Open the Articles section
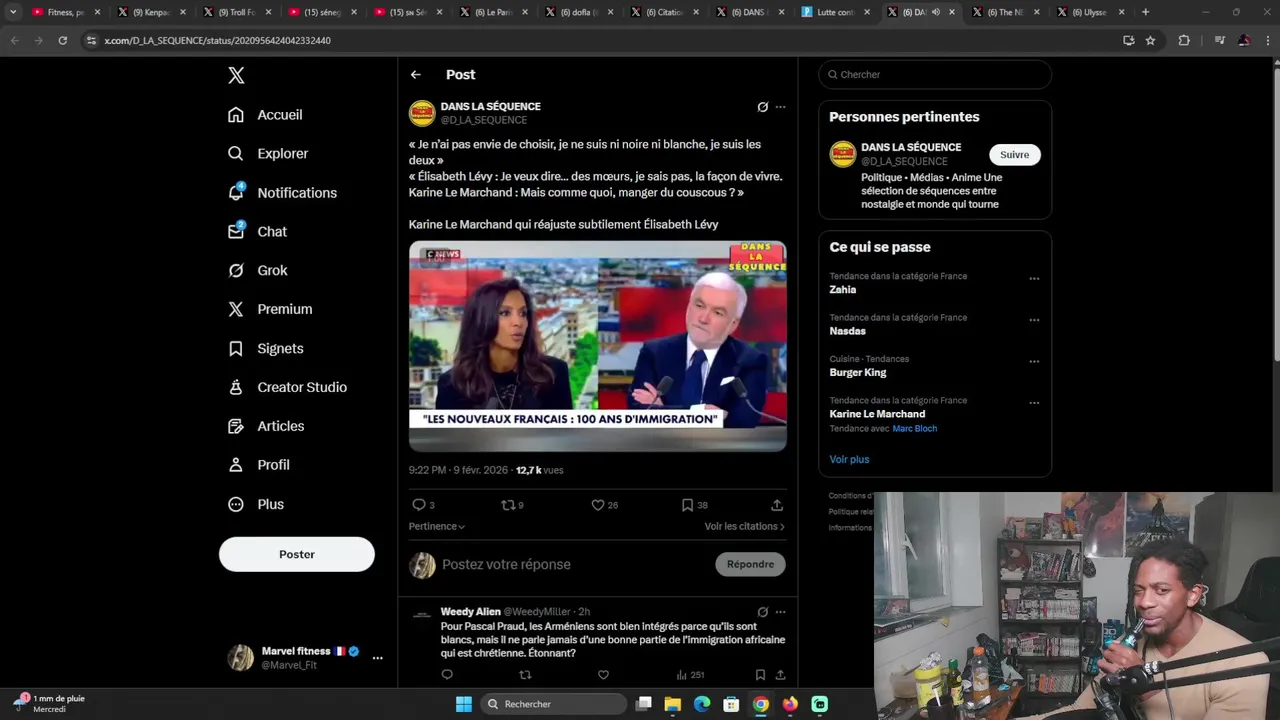 pos(266,427)
